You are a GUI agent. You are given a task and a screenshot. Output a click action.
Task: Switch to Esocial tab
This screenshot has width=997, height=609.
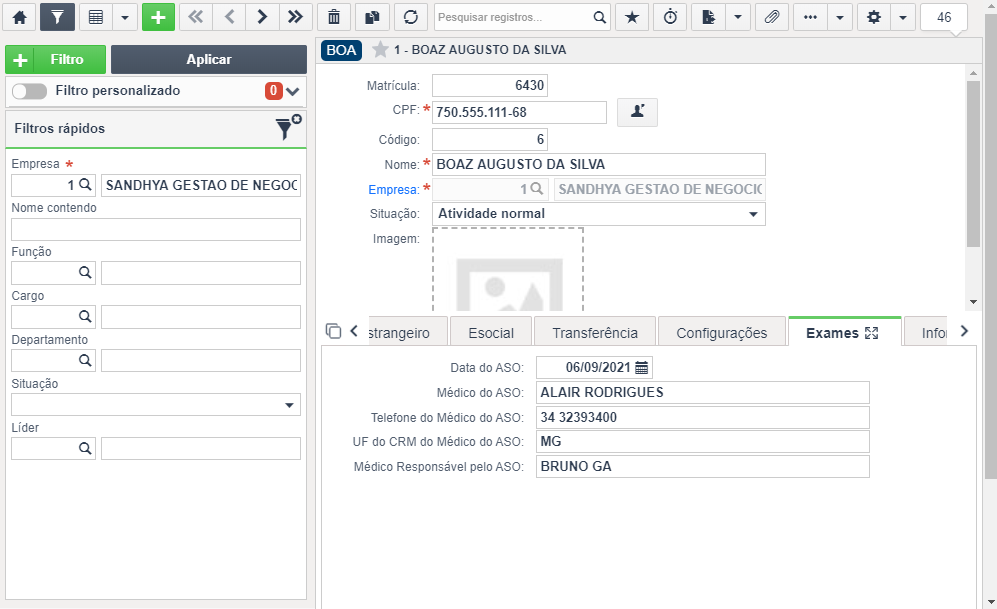(491, 333)
